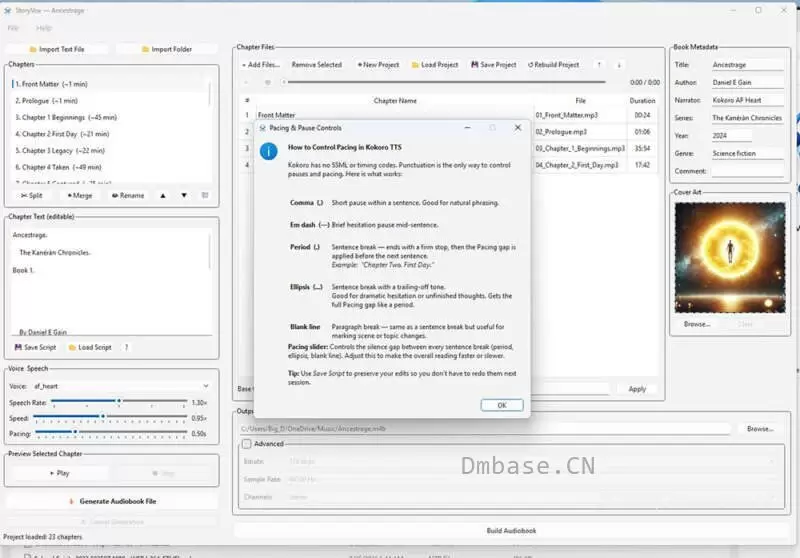Click the playback button left of Chapter Files seek bar

point(246,82)
